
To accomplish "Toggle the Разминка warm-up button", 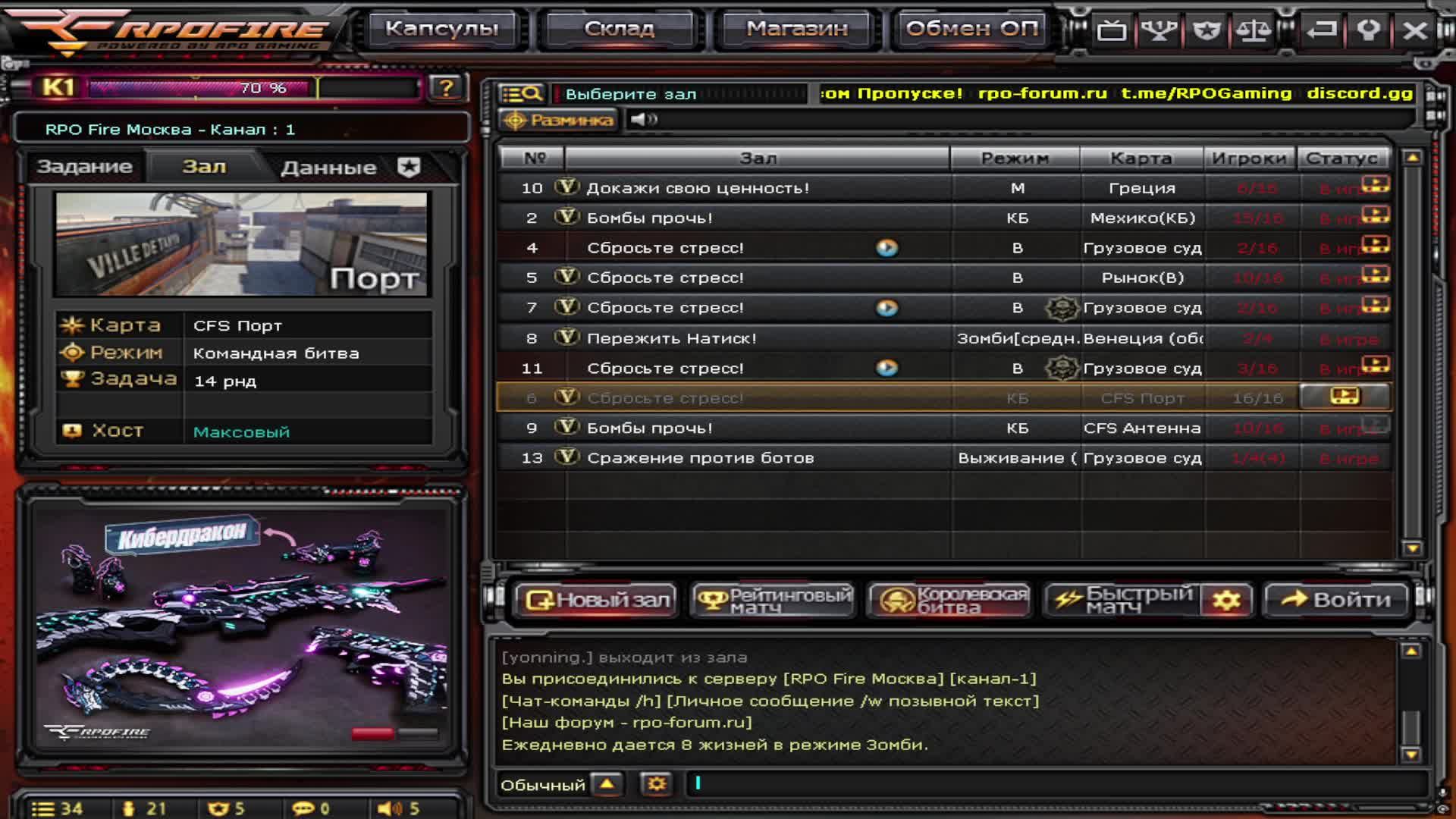I will (559, 120).
